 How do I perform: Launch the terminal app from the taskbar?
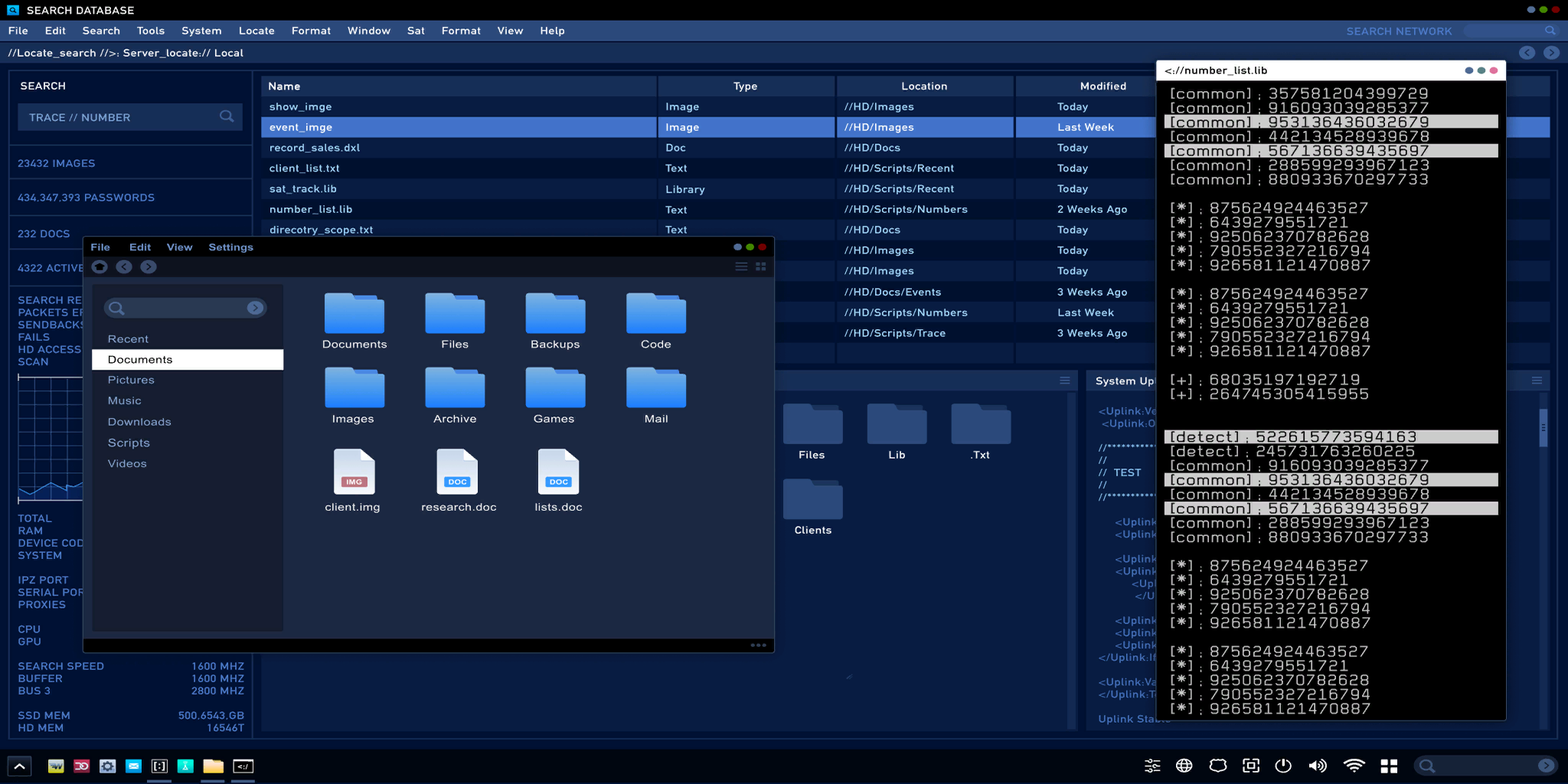point(243,766)
